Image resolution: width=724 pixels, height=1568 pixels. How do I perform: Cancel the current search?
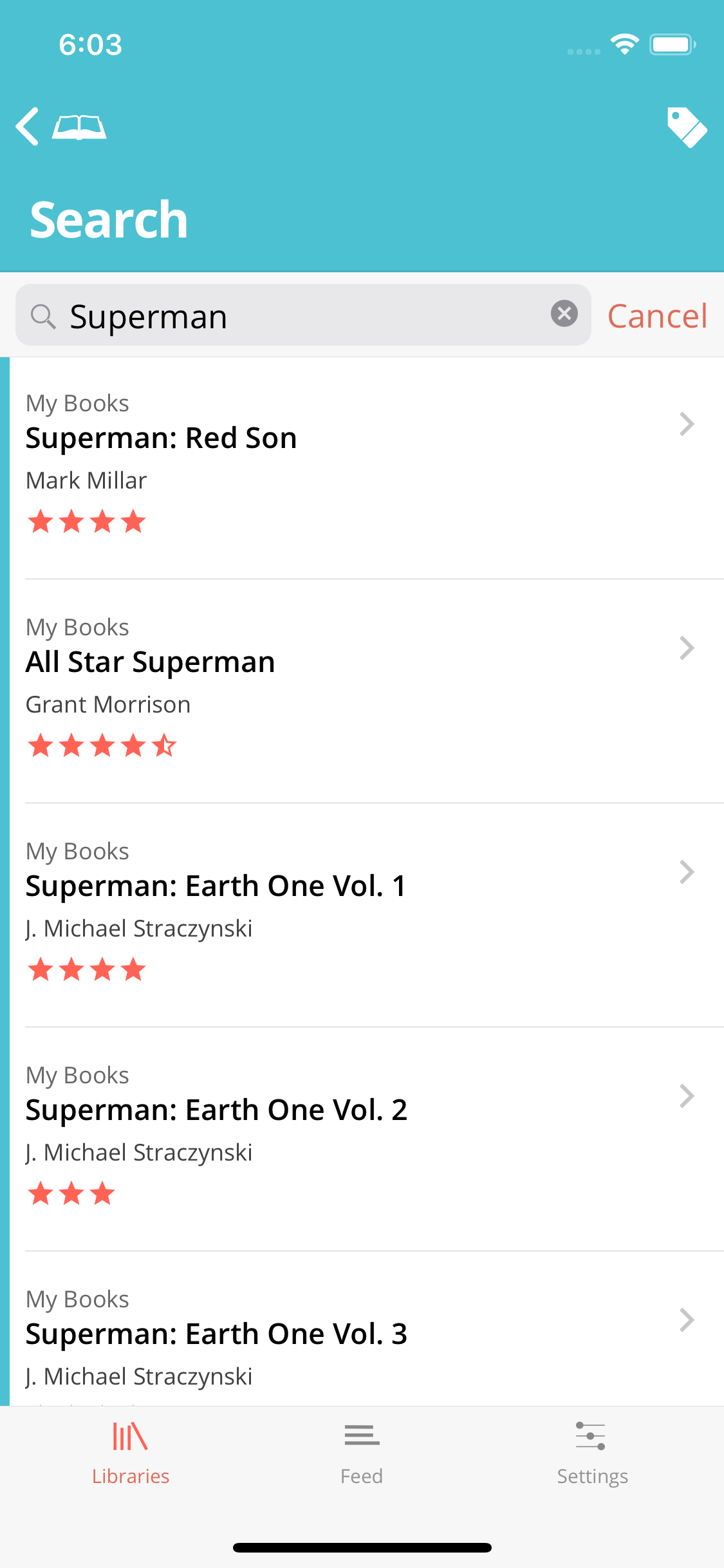[x=657, y=316]
